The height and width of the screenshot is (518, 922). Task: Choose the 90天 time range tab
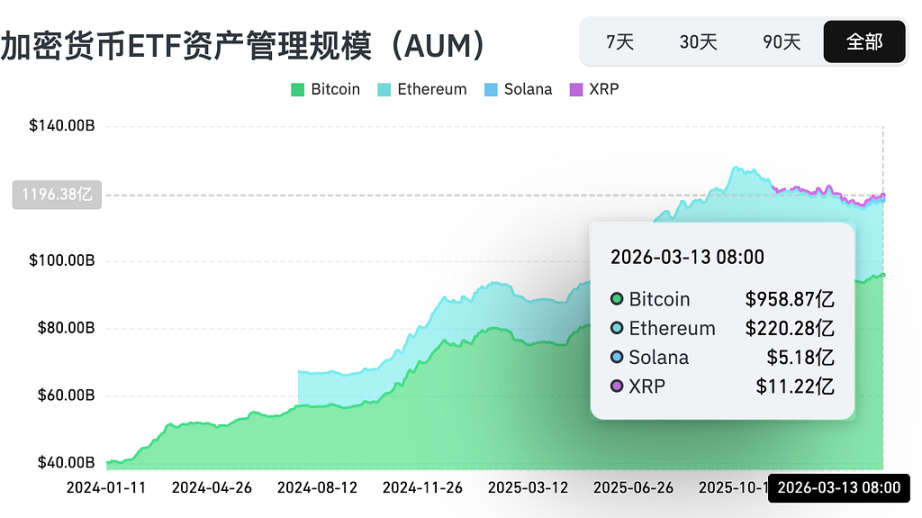[782, 42]
